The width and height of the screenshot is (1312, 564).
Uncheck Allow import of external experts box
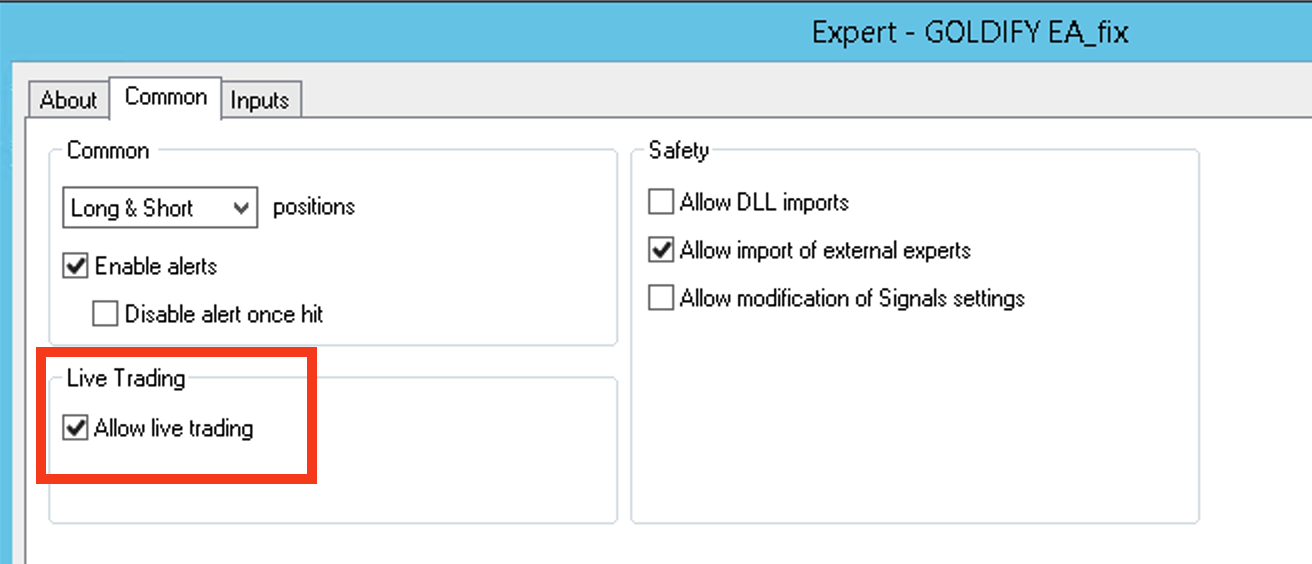click(661, 250)
